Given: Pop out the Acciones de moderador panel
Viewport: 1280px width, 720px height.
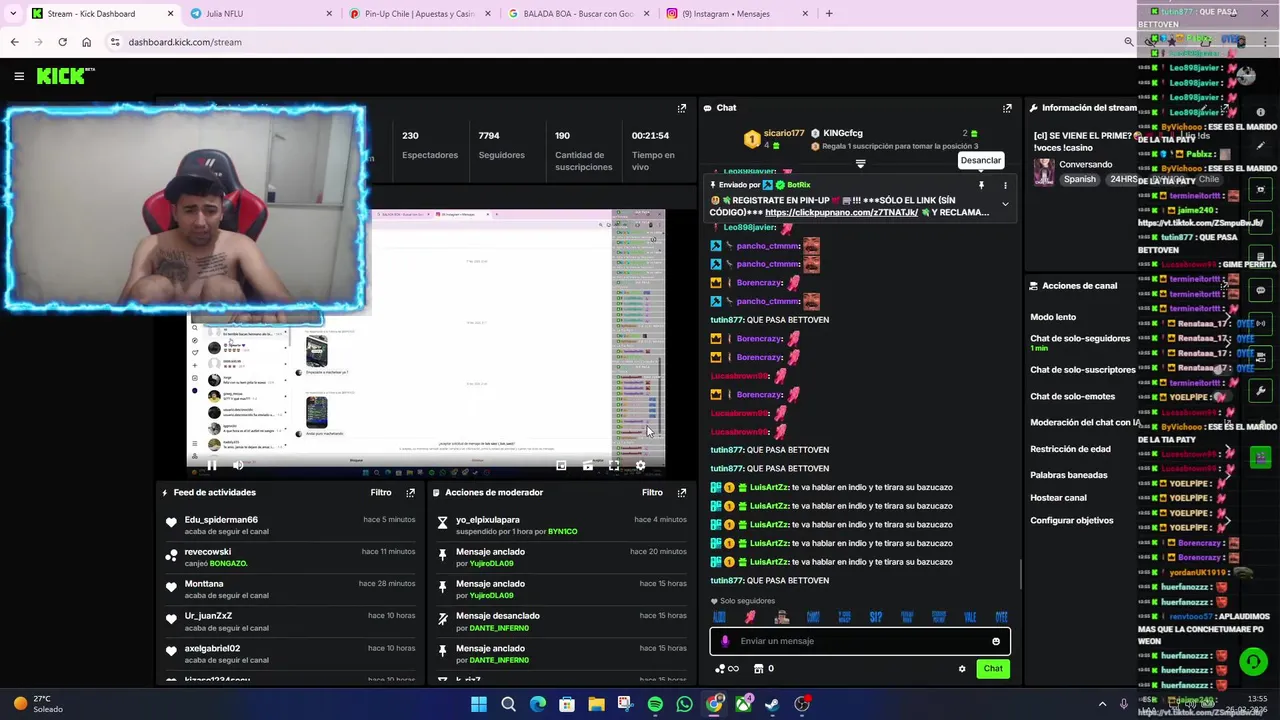Looking at the screenshot, I should 682,493.
